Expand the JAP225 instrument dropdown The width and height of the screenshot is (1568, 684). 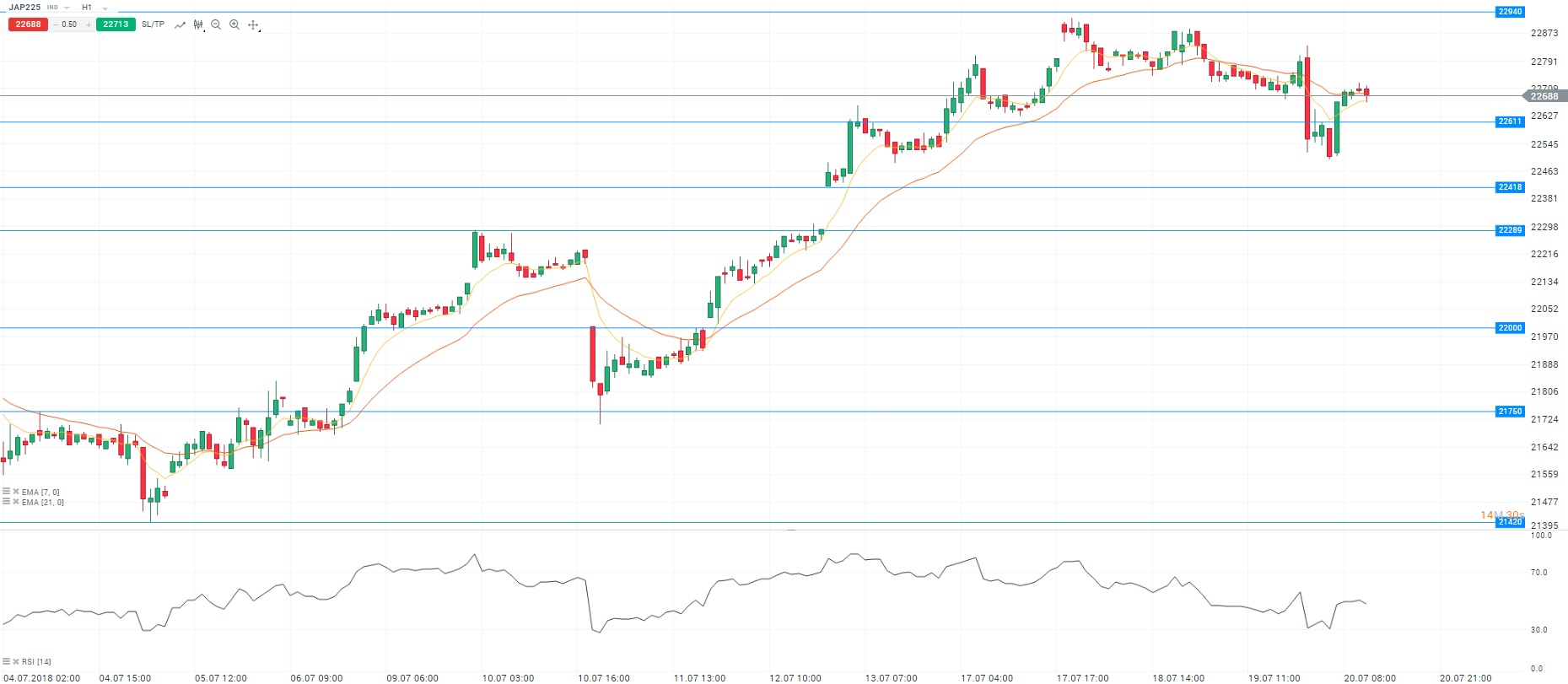coord(67,8)
